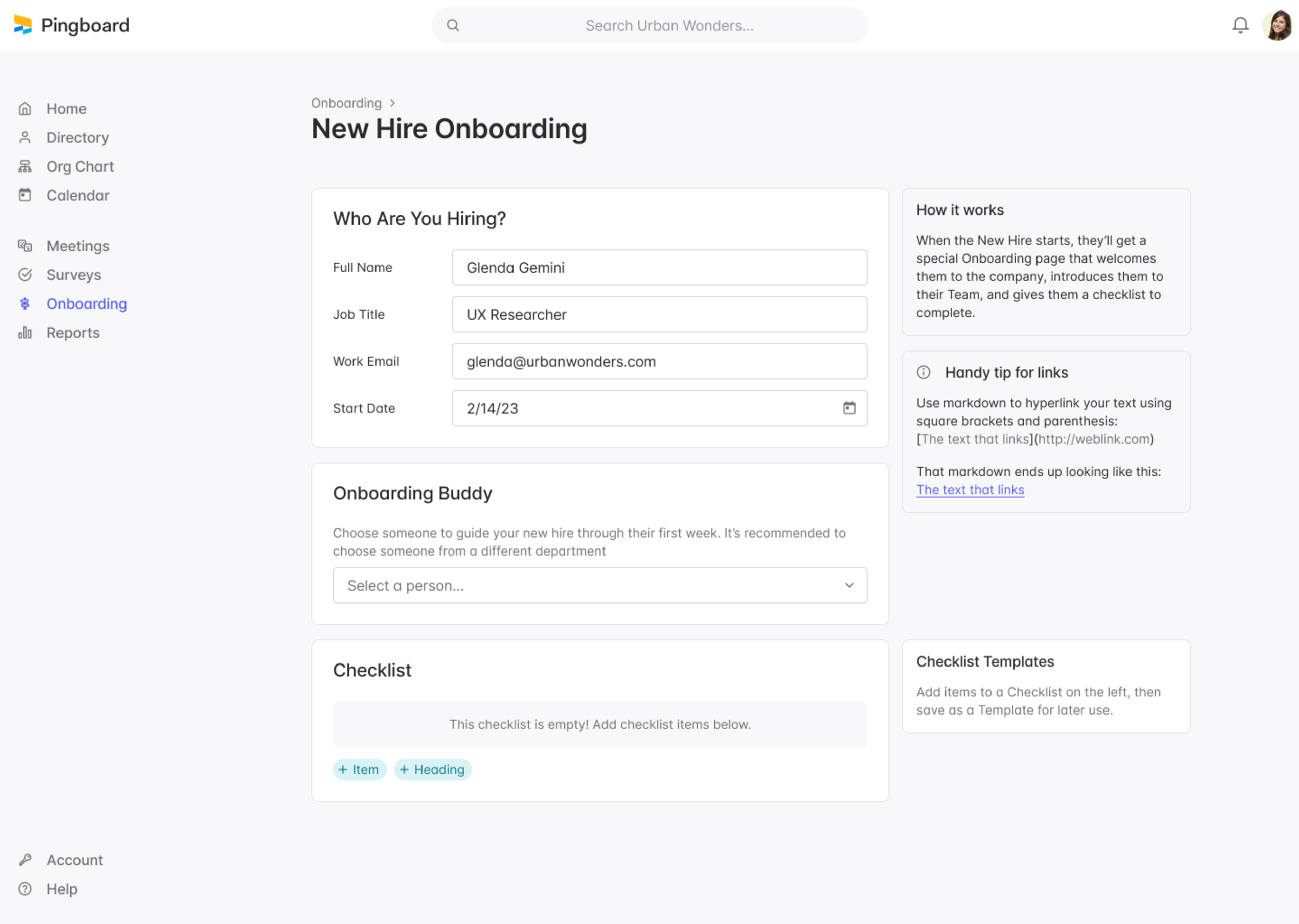Click user profile avatar icon
Image resolution: width=1299 pixels, height=924 pixels.
coord(1278,25)
